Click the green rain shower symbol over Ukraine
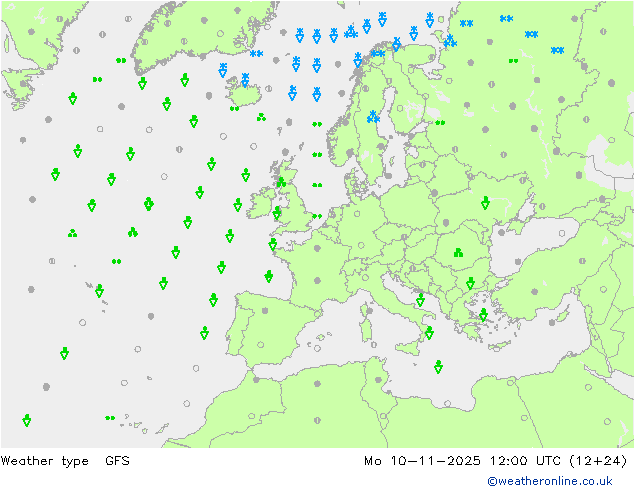Screen dimensions: 634x490 (485, 203)
